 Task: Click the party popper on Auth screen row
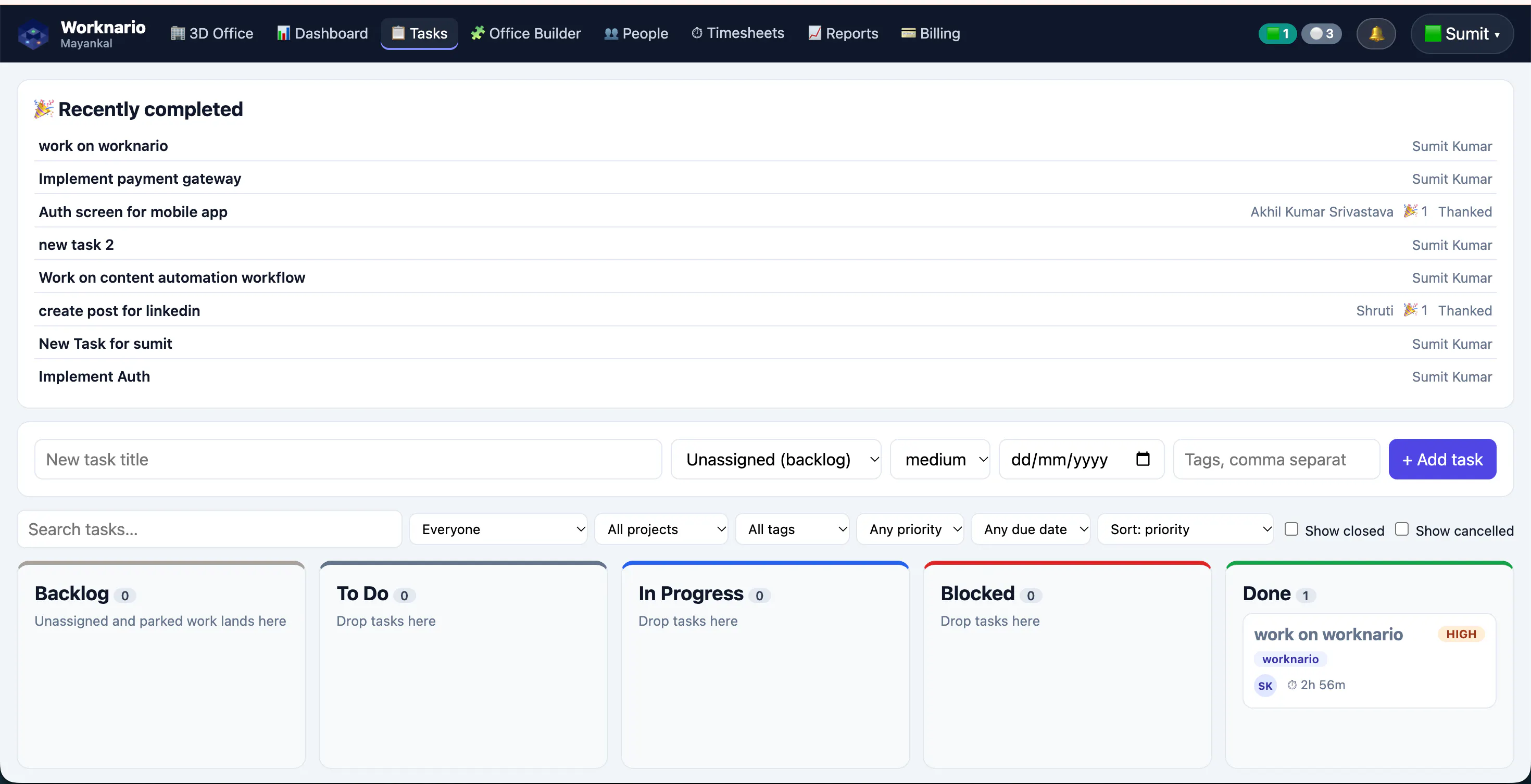(1410, 211)
